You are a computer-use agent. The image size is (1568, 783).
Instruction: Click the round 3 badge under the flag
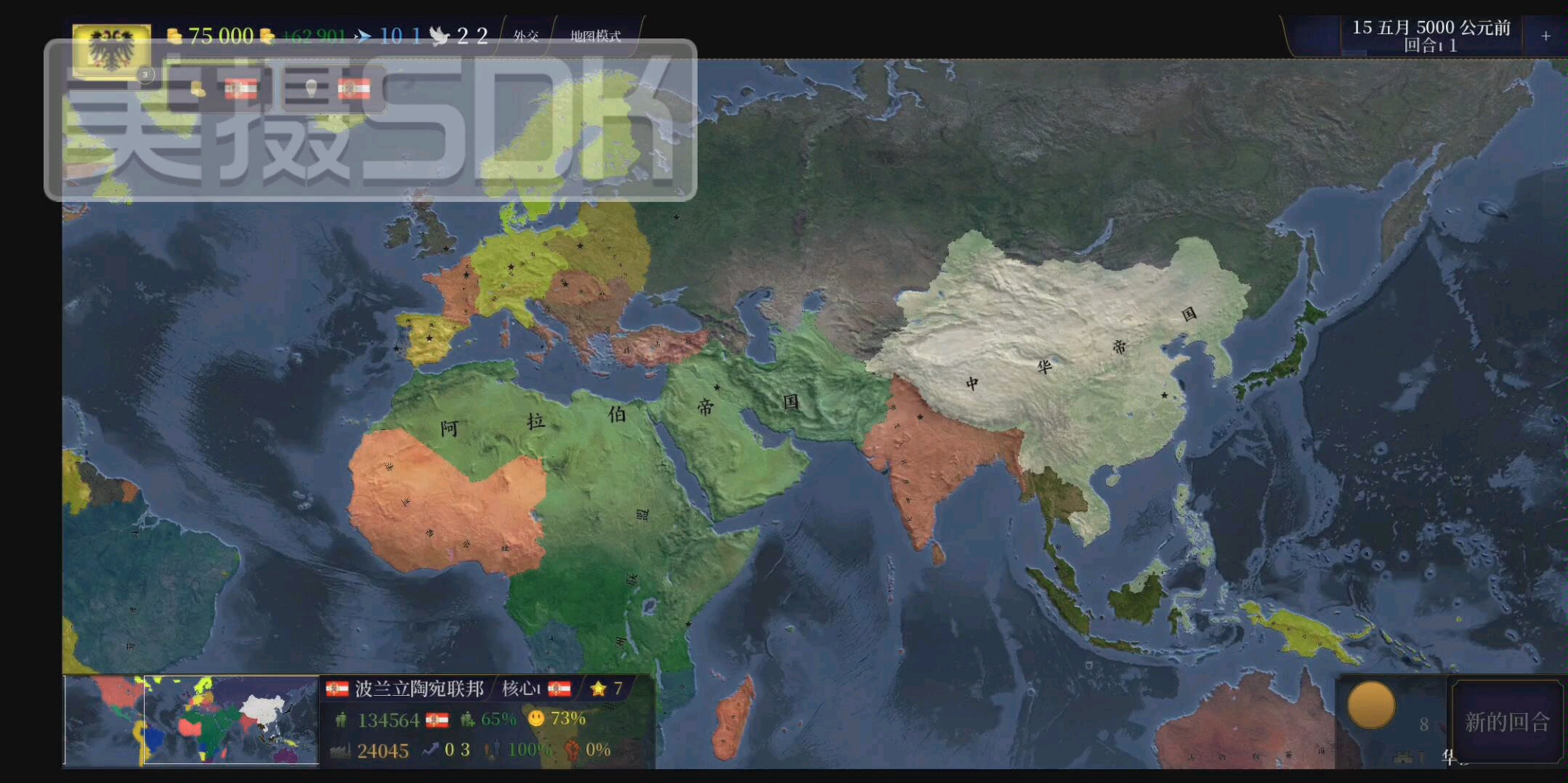click(x=145, y=74)
